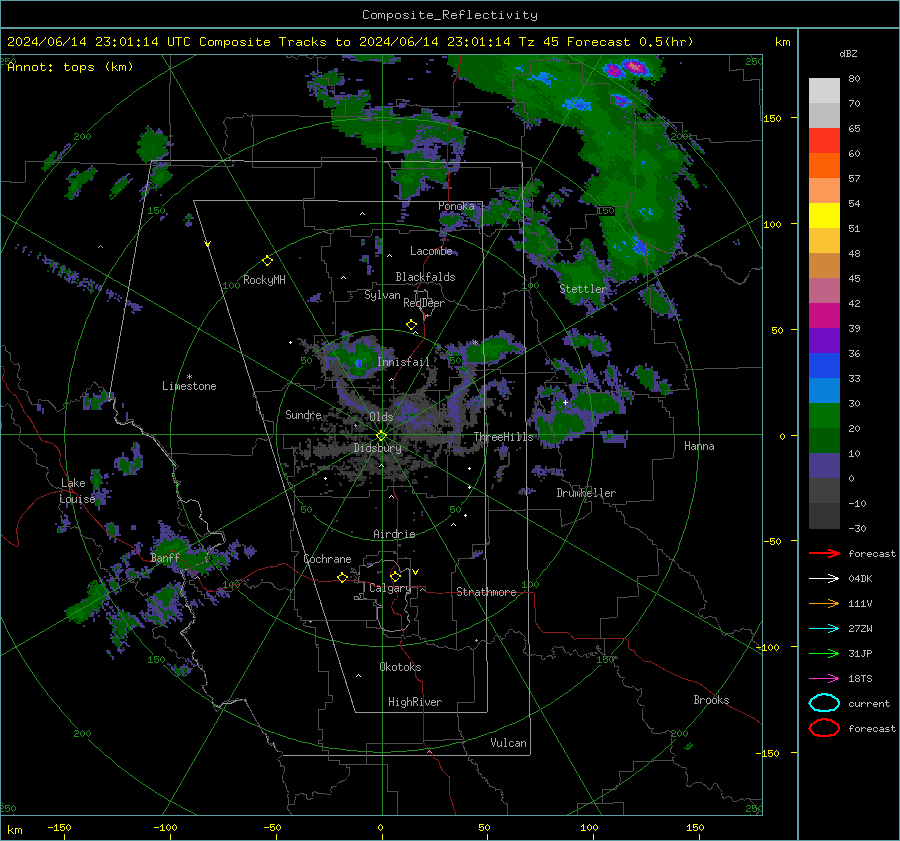Click the dBZ legend heading
Screen dimensions: 900x841
[x=848, y=53]
